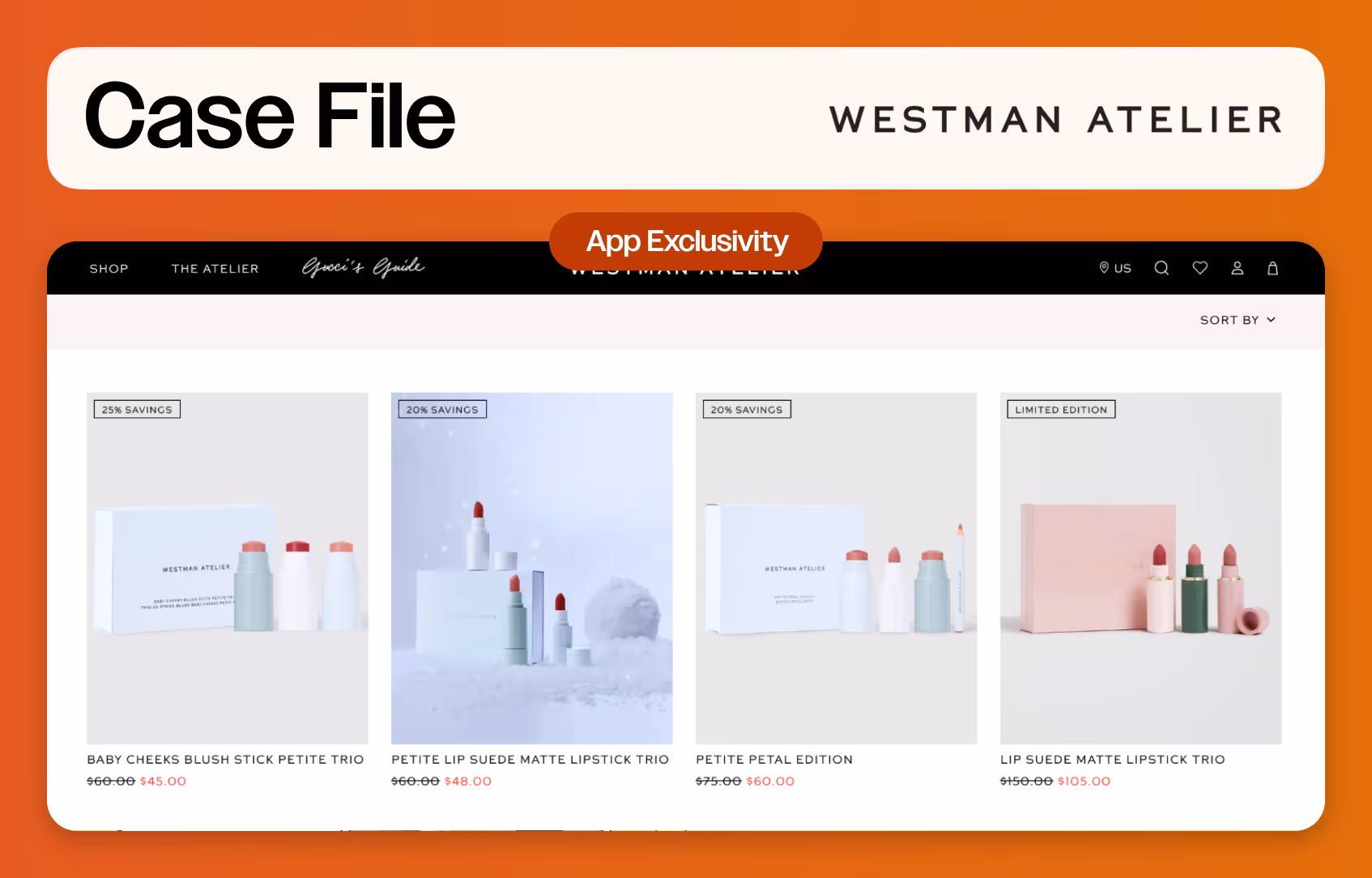Screen dimensions: 1372x878
Task: Open Baby Cheeks Blush Stick Petite Trio title
Action: click(x=226, y=760)
